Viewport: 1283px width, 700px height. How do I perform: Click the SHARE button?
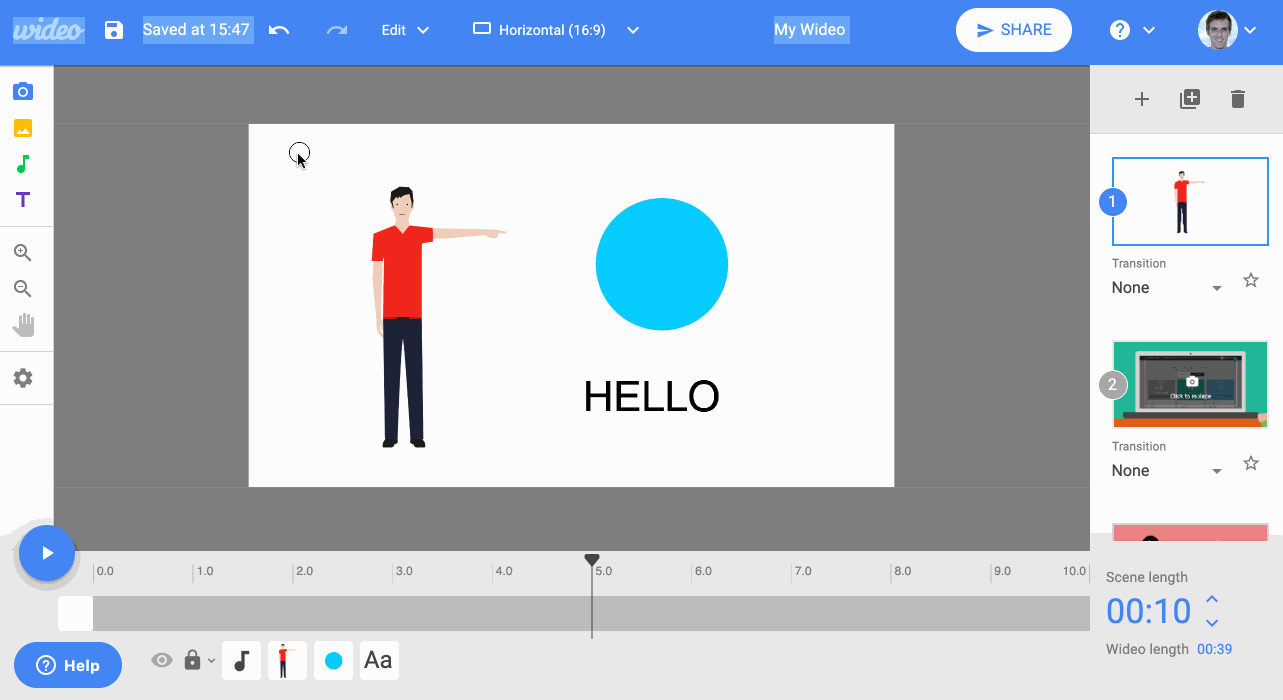1013,30
